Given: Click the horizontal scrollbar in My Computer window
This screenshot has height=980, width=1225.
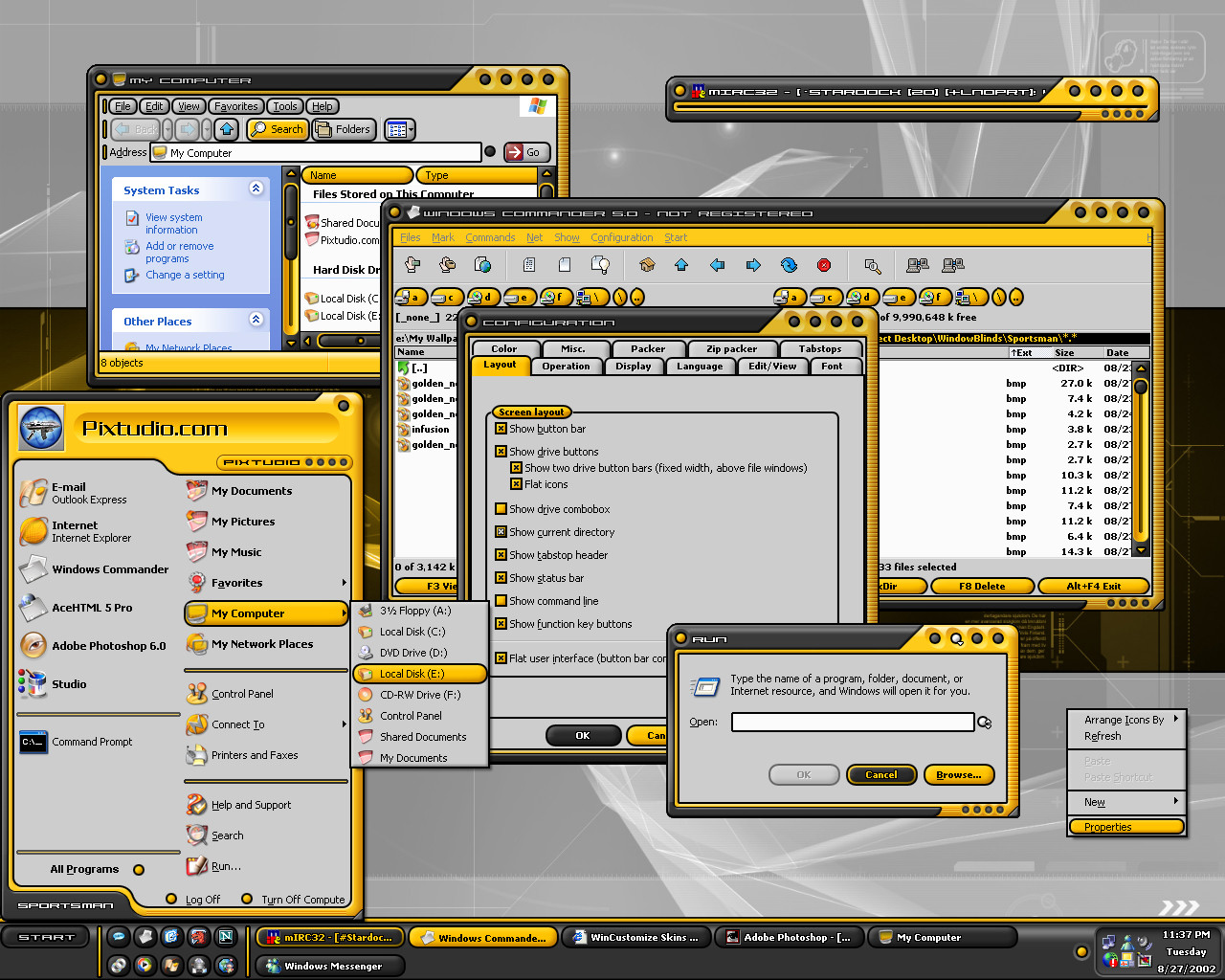Looking at the screenshot, I should click(x=341, y=341).
